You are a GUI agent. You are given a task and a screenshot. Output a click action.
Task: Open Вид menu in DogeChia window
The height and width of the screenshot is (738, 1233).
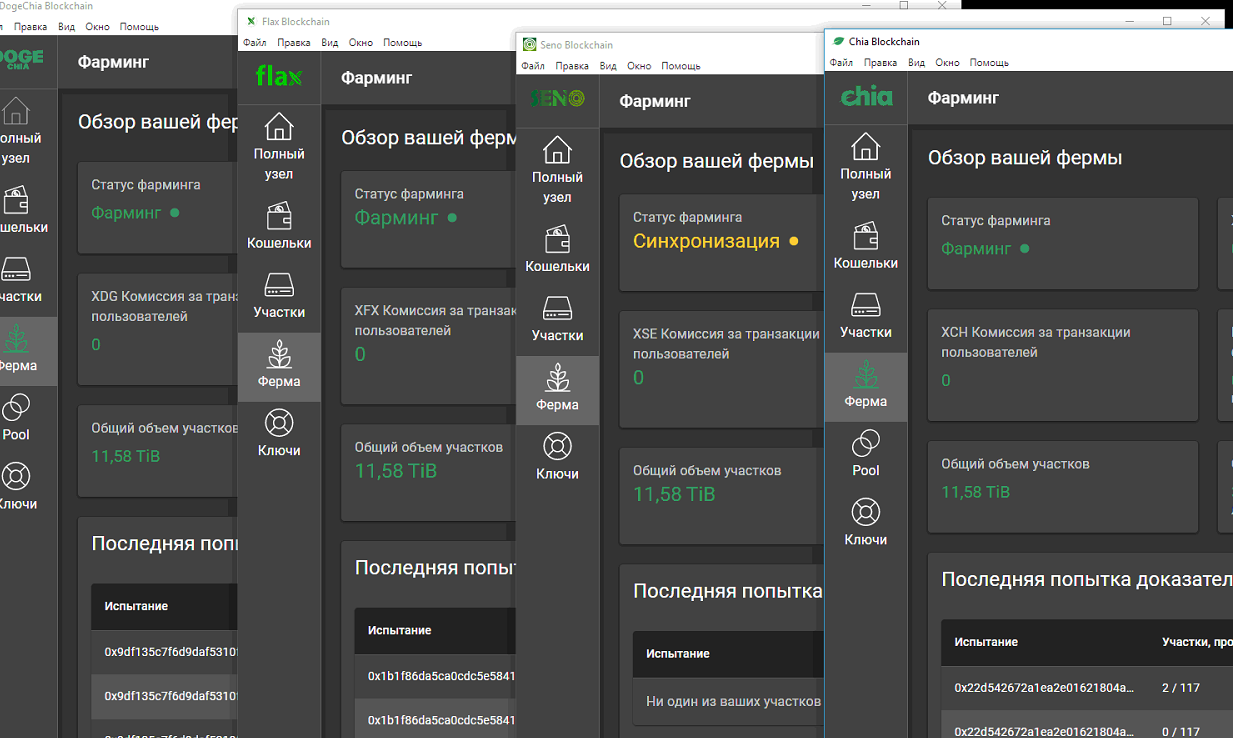pos(66,27)
